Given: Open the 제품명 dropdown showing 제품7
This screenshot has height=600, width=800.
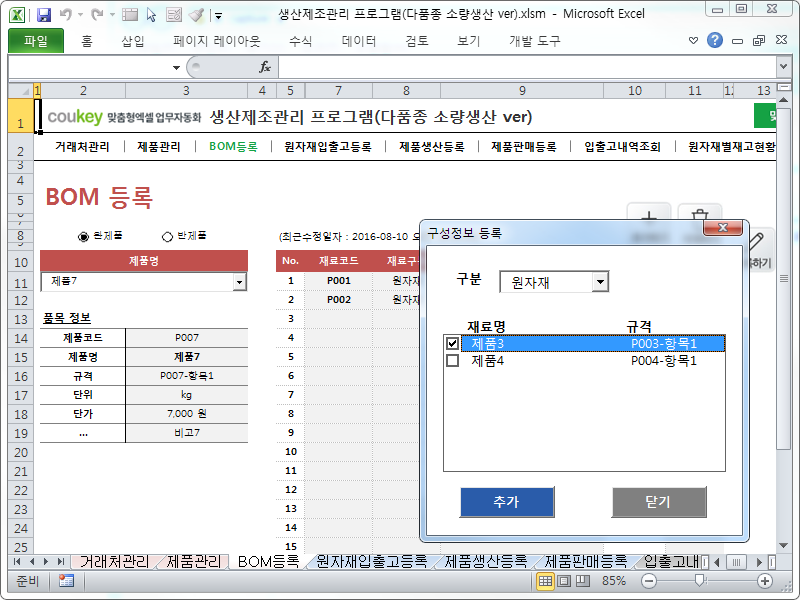Looking at the screenshot, I should pyautogui.click(x=239, y=282).
